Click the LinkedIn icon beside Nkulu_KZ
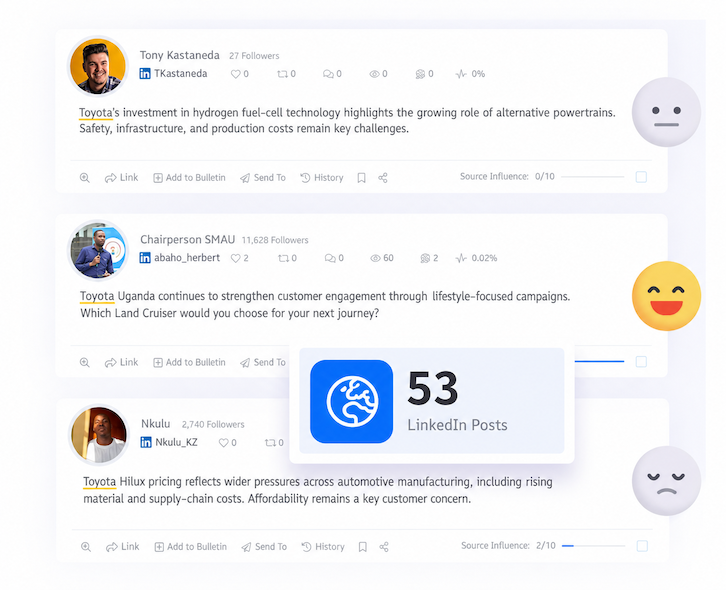 [x=146, y=442]
